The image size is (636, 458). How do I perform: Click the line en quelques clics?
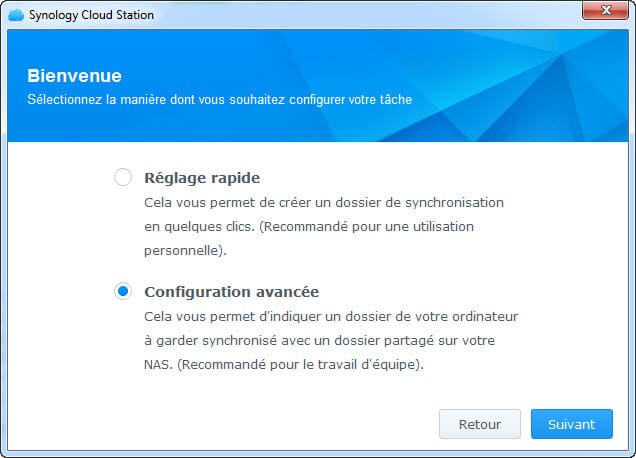pos(309,226)
